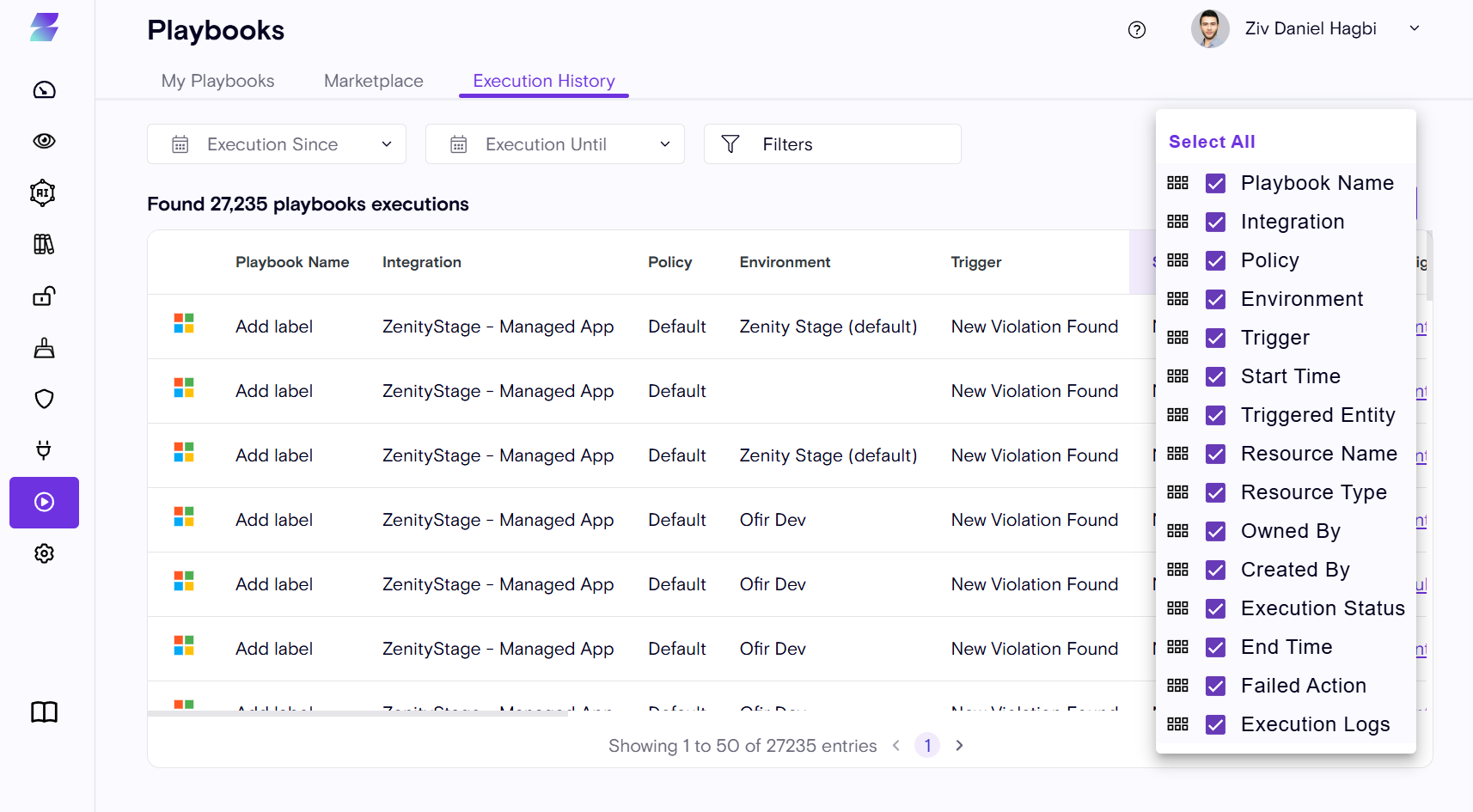This screenshot has height=812, width=1473.
Task: Open the dashboard gauge icon in sidebar
Action: point(44,90)
